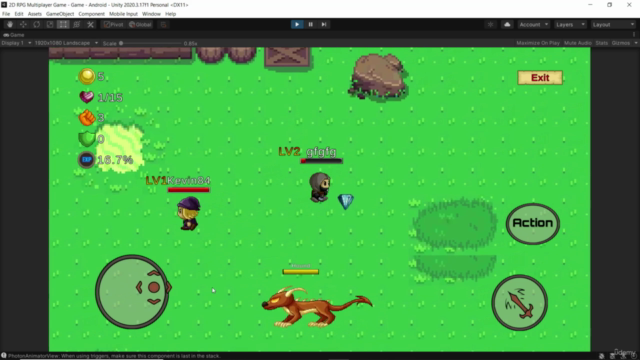This screenshot has width=640, height=360.
Task: Click Kevin84's red health bar
Action: pyautogui.click(x=189, y=190)
